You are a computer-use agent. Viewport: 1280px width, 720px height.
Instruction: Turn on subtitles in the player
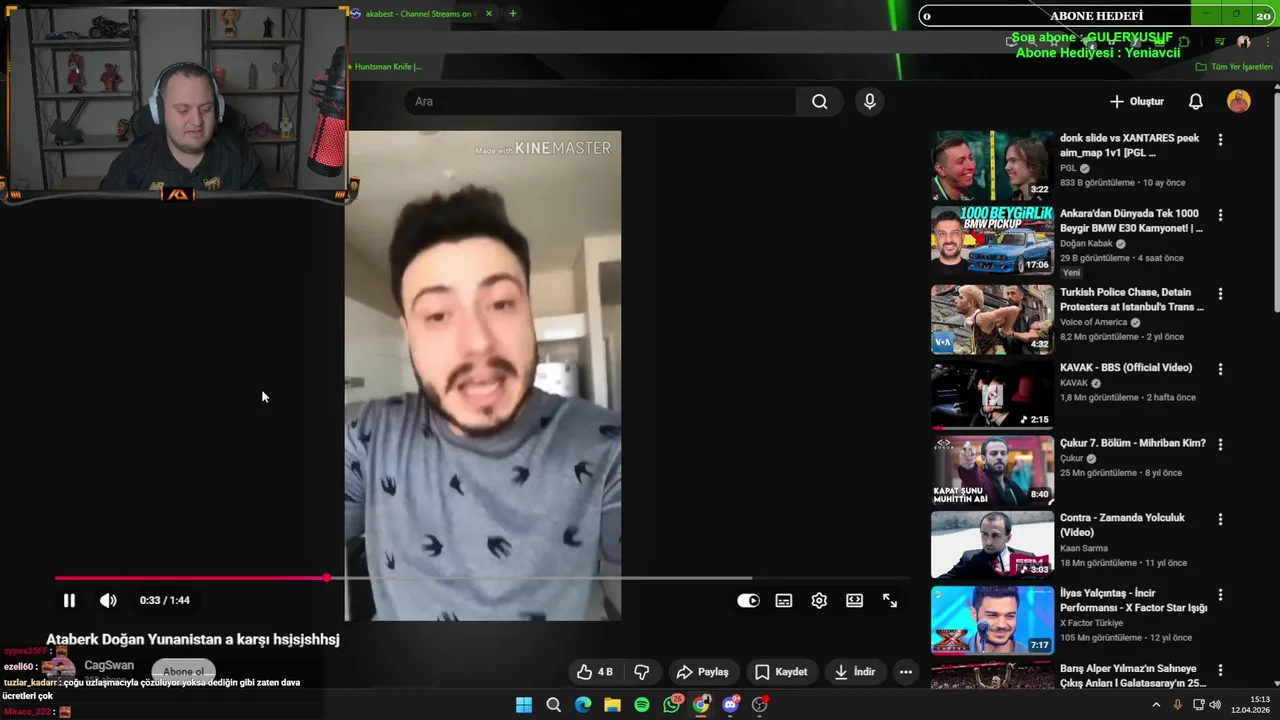pos(784,601)
